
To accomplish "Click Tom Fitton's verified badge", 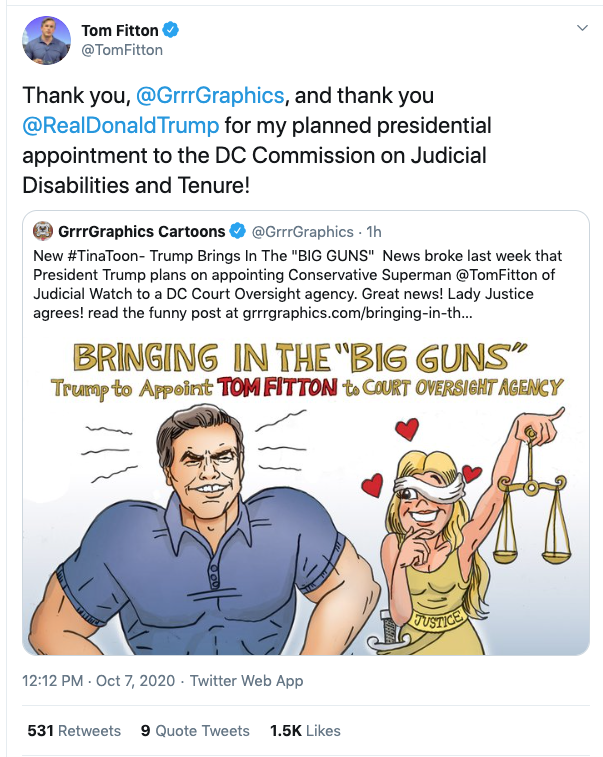I will (x=170, y=30).
